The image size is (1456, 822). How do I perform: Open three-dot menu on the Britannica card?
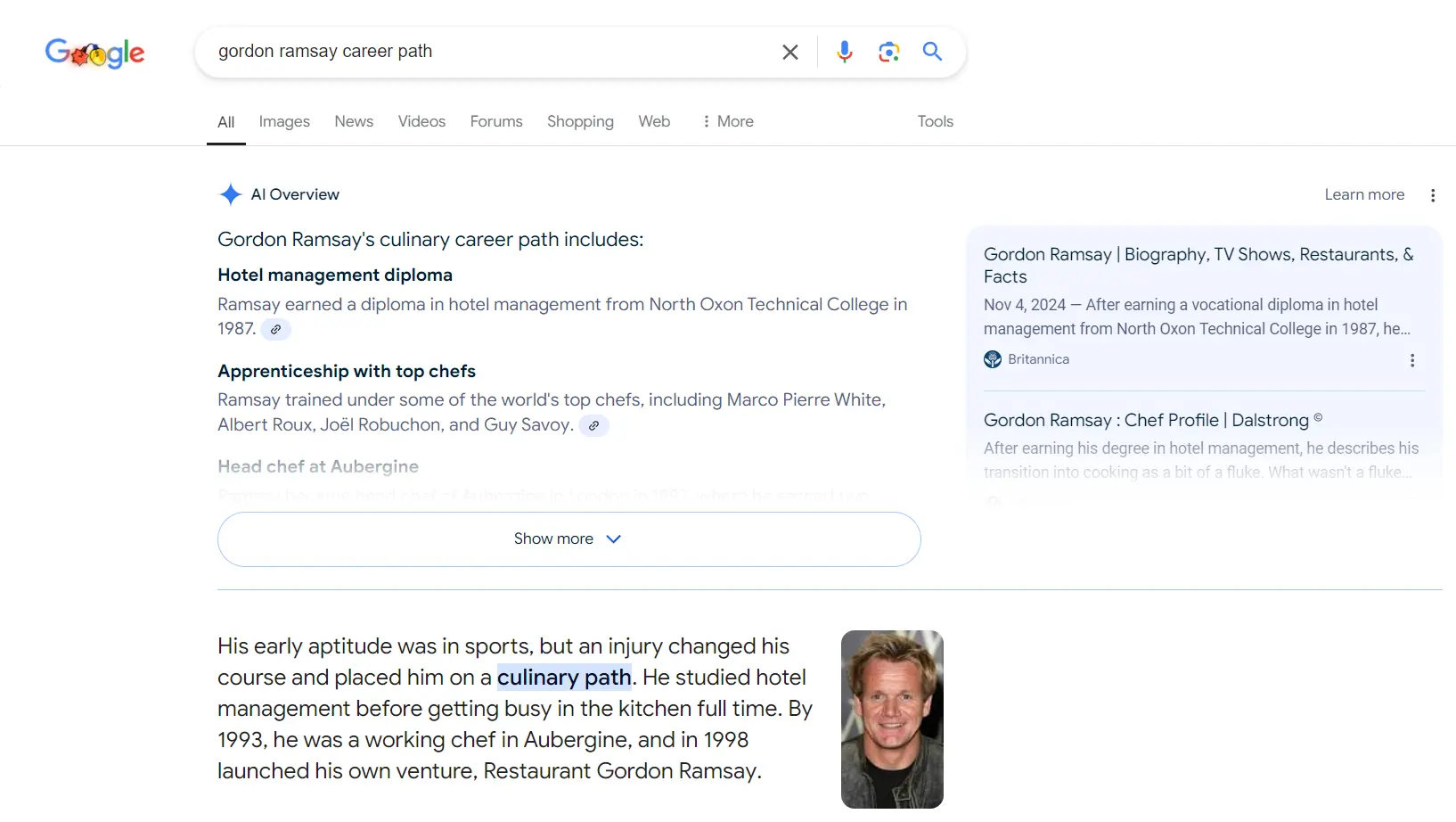(1412, 360)
